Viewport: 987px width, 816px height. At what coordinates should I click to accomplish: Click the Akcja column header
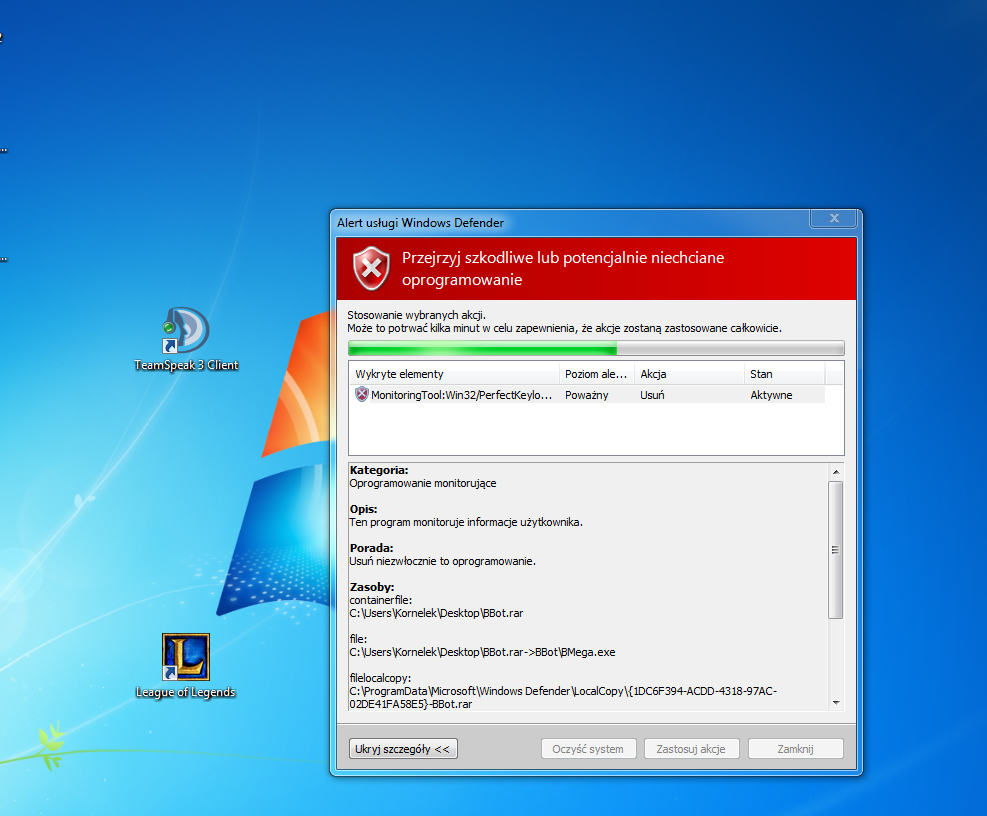[689, 374]
